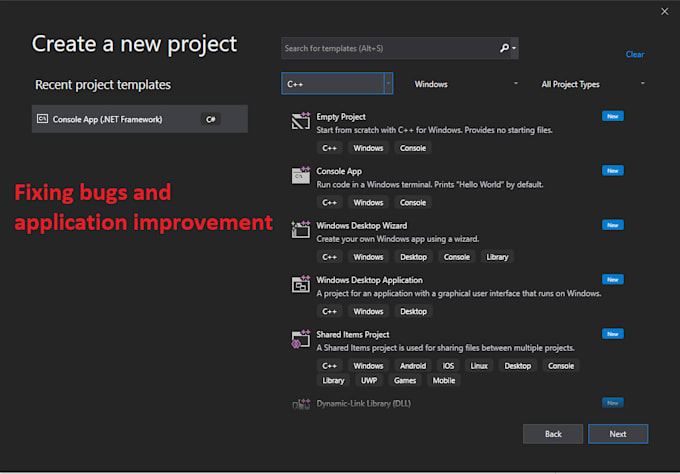Click the Mobile tag under Shared Items Project
Screen dimensions: 680x474
[x=444, y=381]
